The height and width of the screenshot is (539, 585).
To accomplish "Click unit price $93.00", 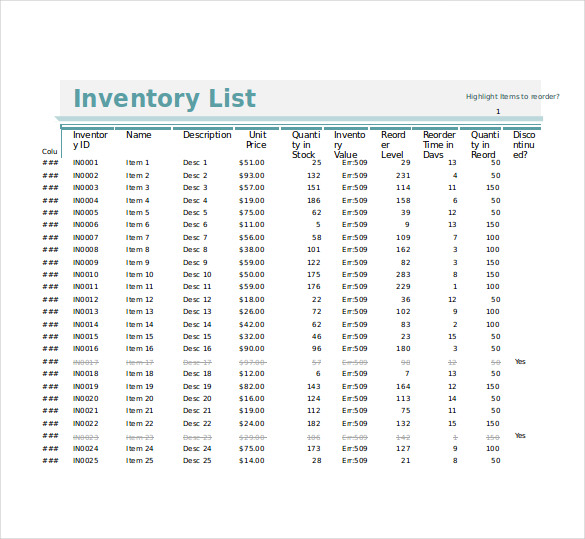I will (251, 176).
